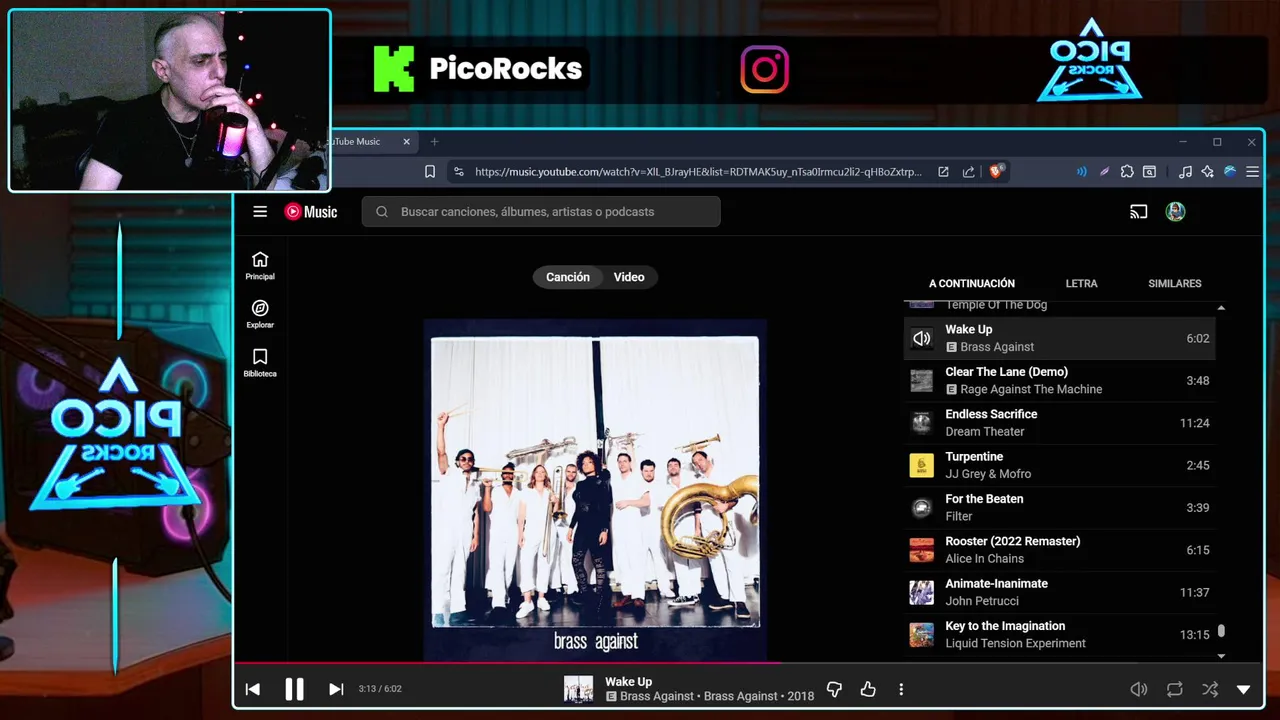
Task: Open the cast to device icon
Action: [1138, 211]
